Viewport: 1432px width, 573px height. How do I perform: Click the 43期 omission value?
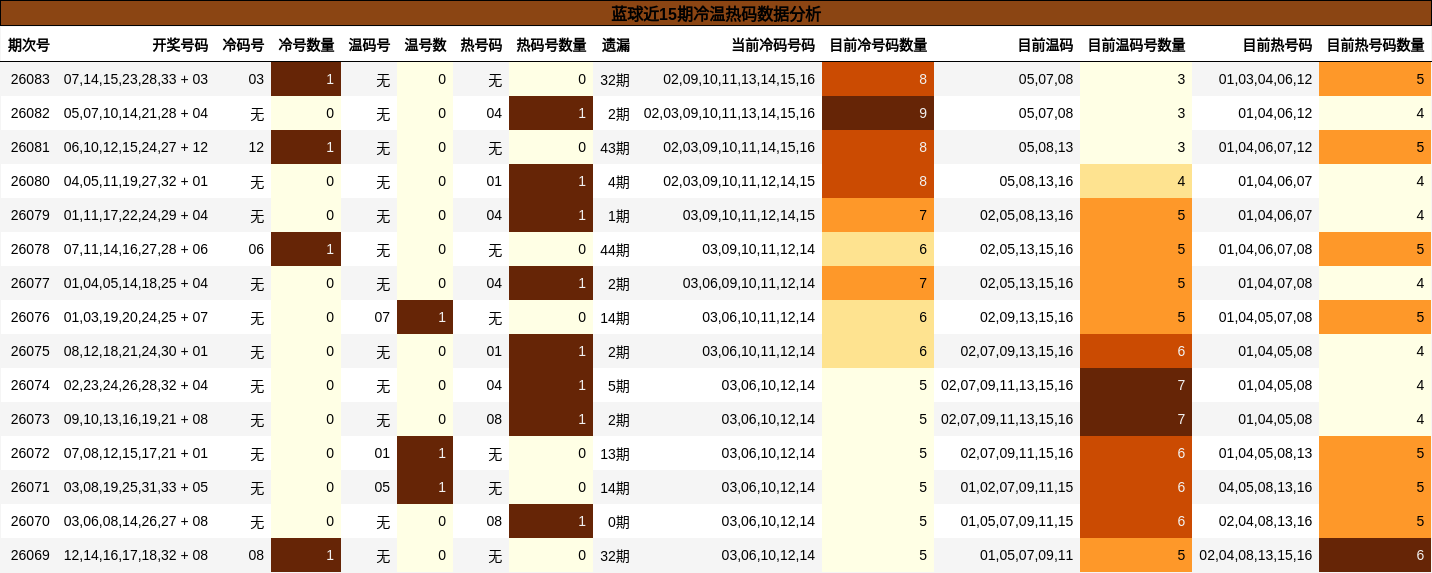tap(615, 147)
